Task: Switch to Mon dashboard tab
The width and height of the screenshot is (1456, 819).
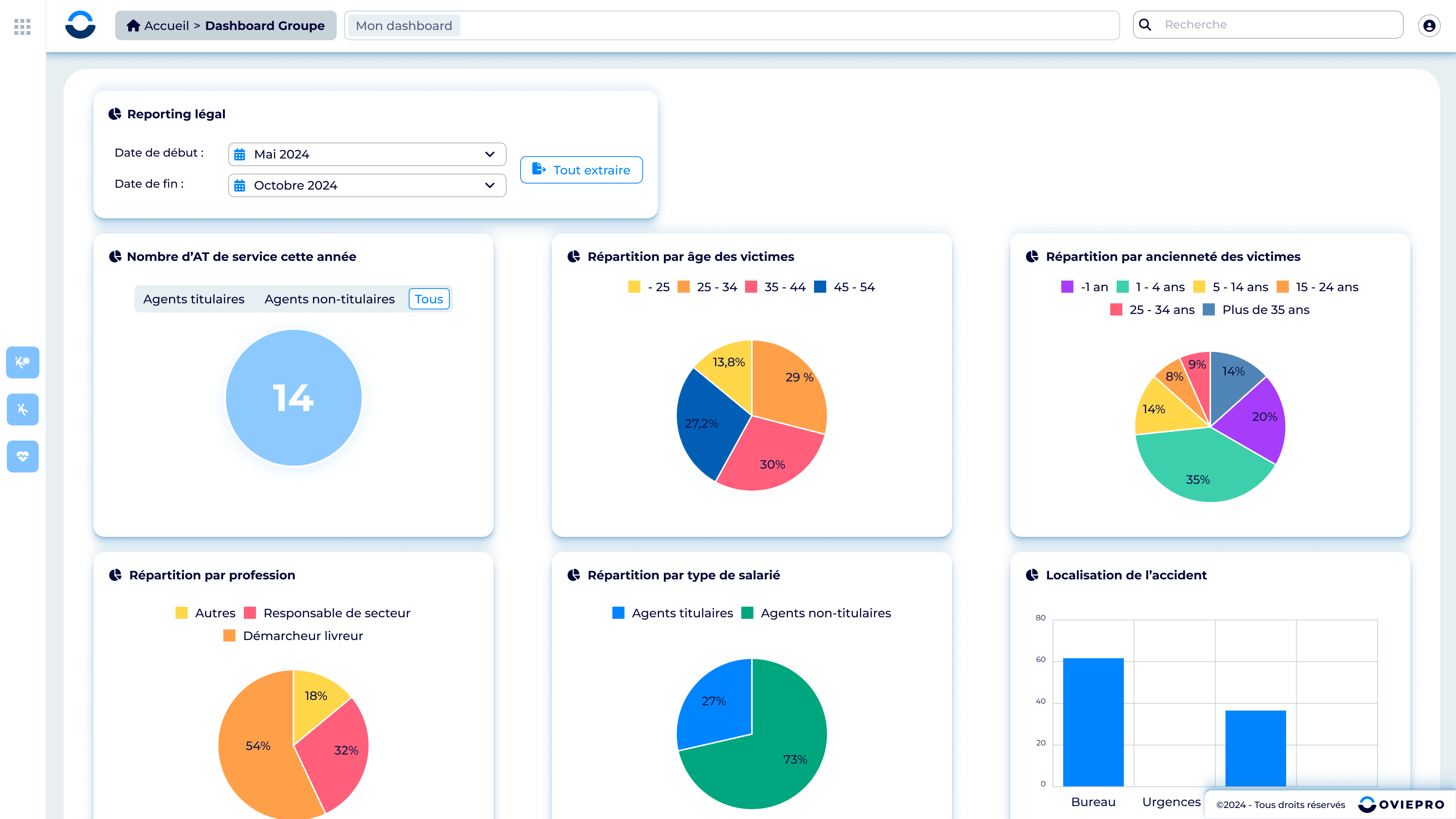Action: [403, 25]
